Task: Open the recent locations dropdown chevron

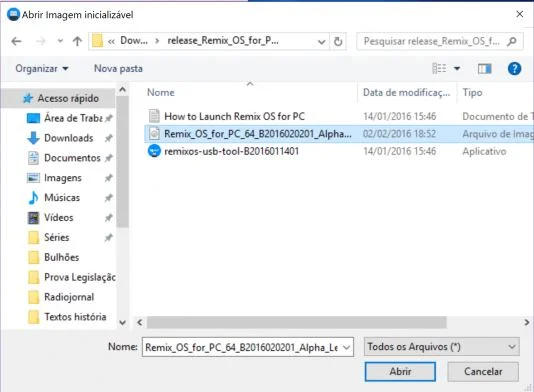Action: 60,41
